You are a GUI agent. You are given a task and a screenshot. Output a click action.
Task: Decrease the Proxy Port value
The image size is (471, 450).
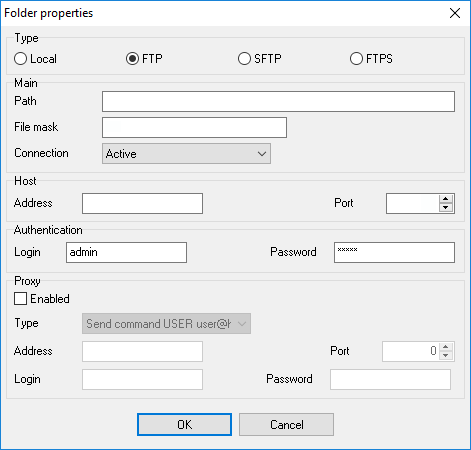pos(446,355)
